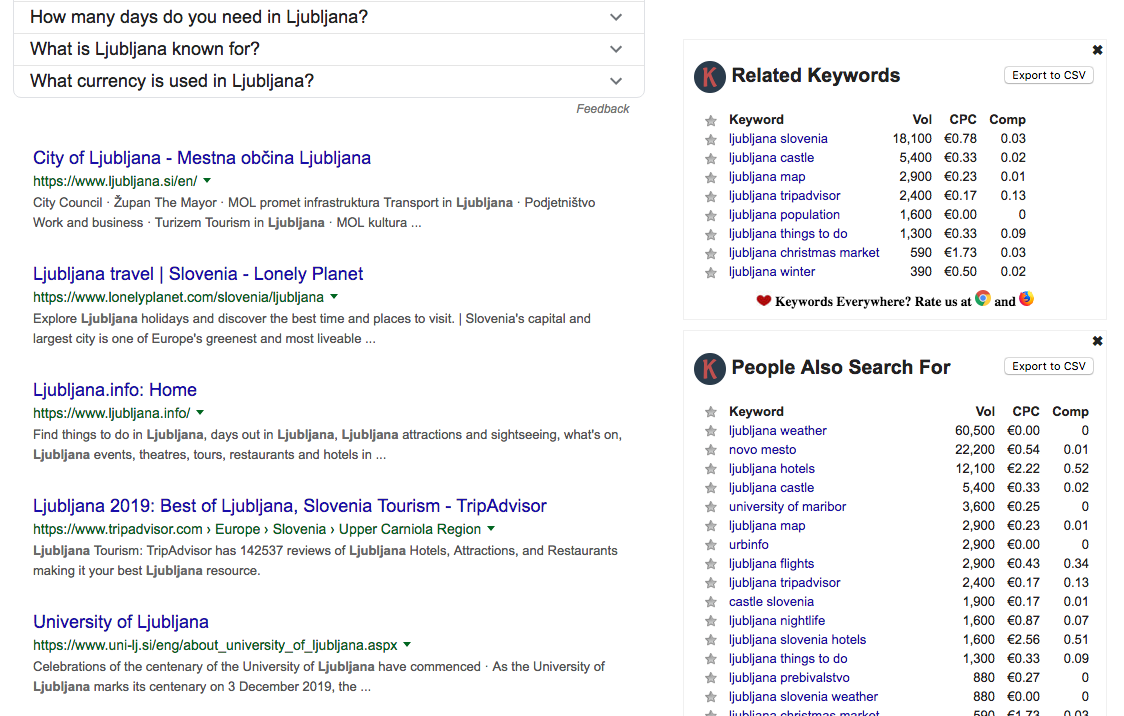
Task: Click the Feedback link below questions
Action: (603, 109)
